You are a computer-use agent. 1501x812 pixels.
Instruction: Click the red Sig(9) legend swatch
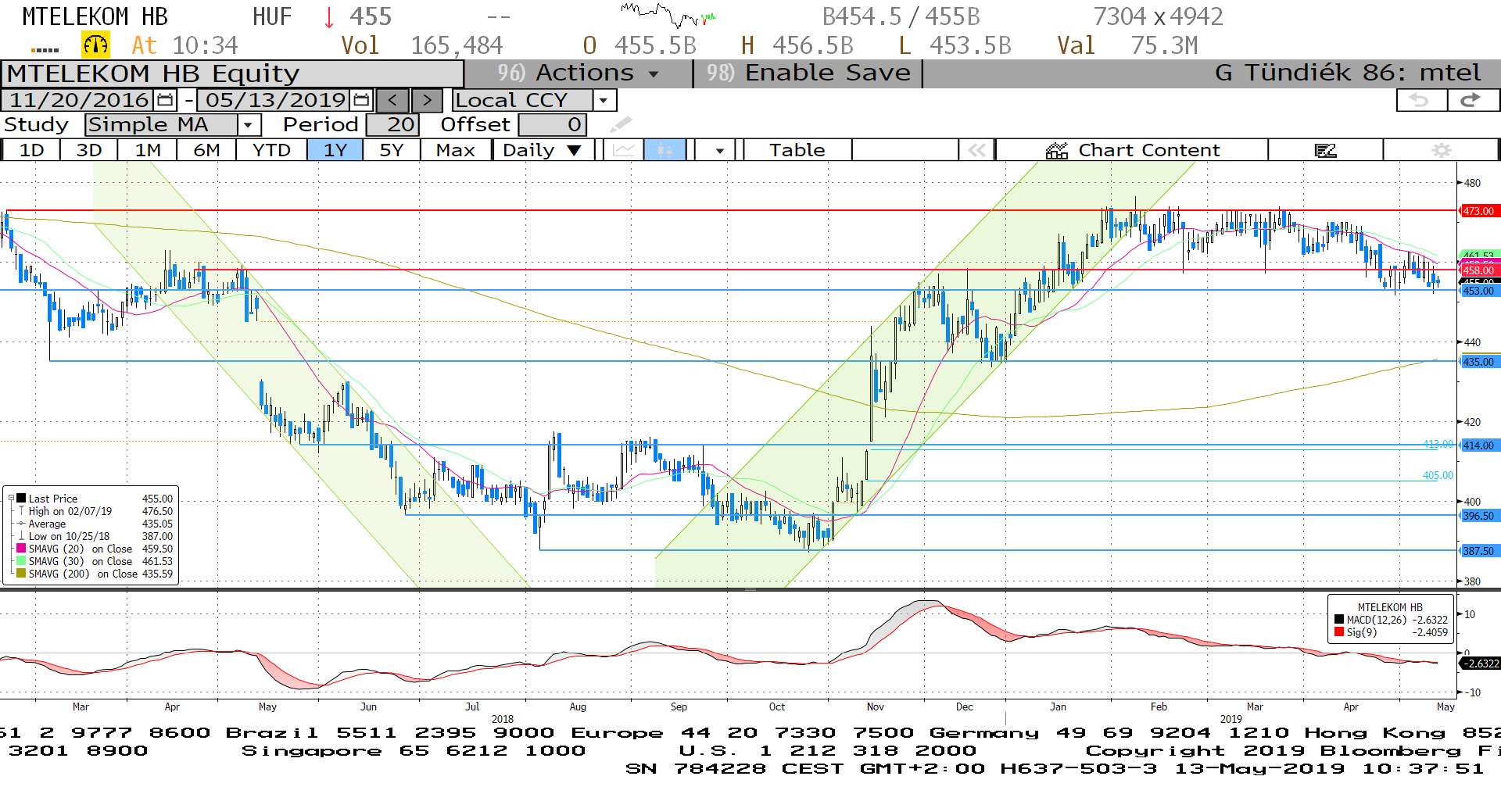(x=1339, y=631)
